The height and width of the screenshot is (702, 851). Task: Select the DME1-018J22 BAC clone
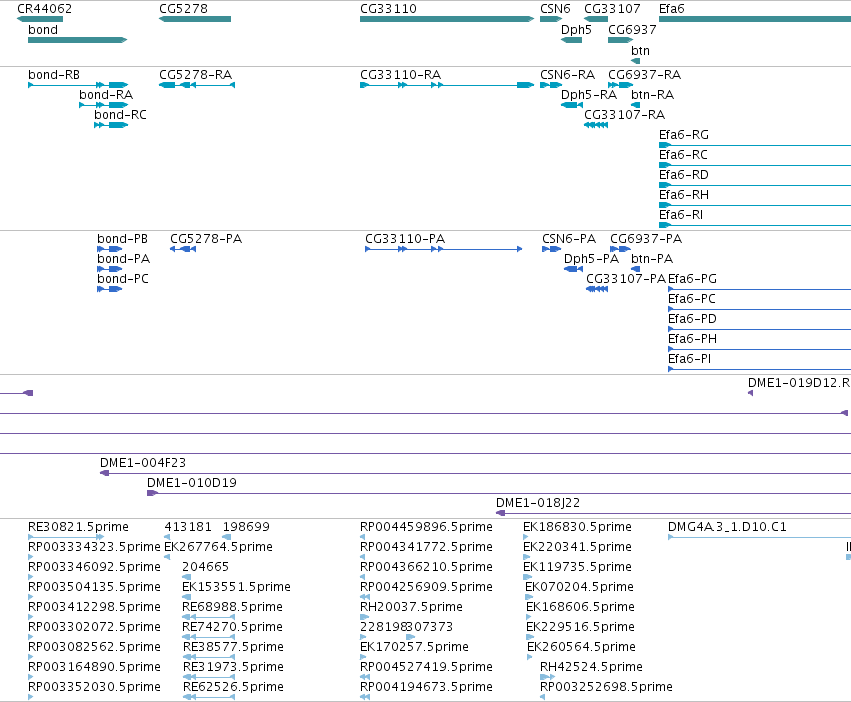tap(674, 513)
